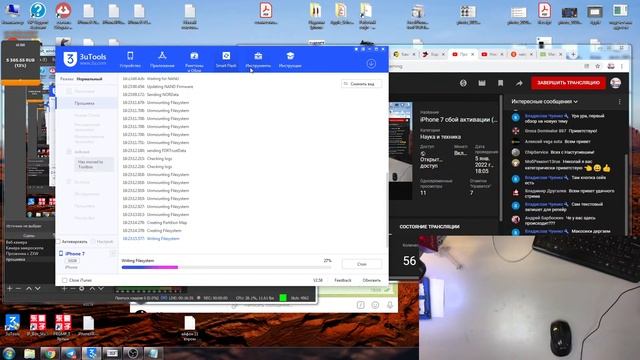Click the blue 'Writing Filesystem' log line
The width and height of the screenshot is (640, 360).
click(151, 238)
